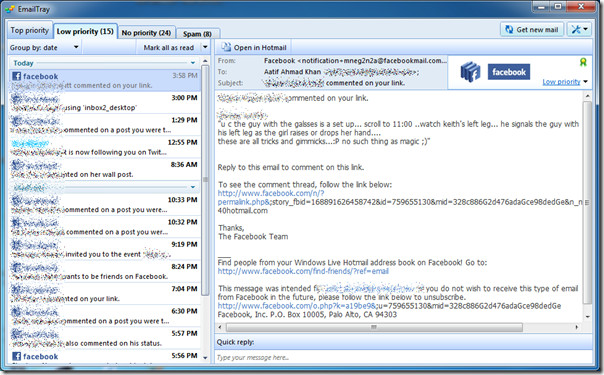Switch to the Top priority tab

(29, 30)
